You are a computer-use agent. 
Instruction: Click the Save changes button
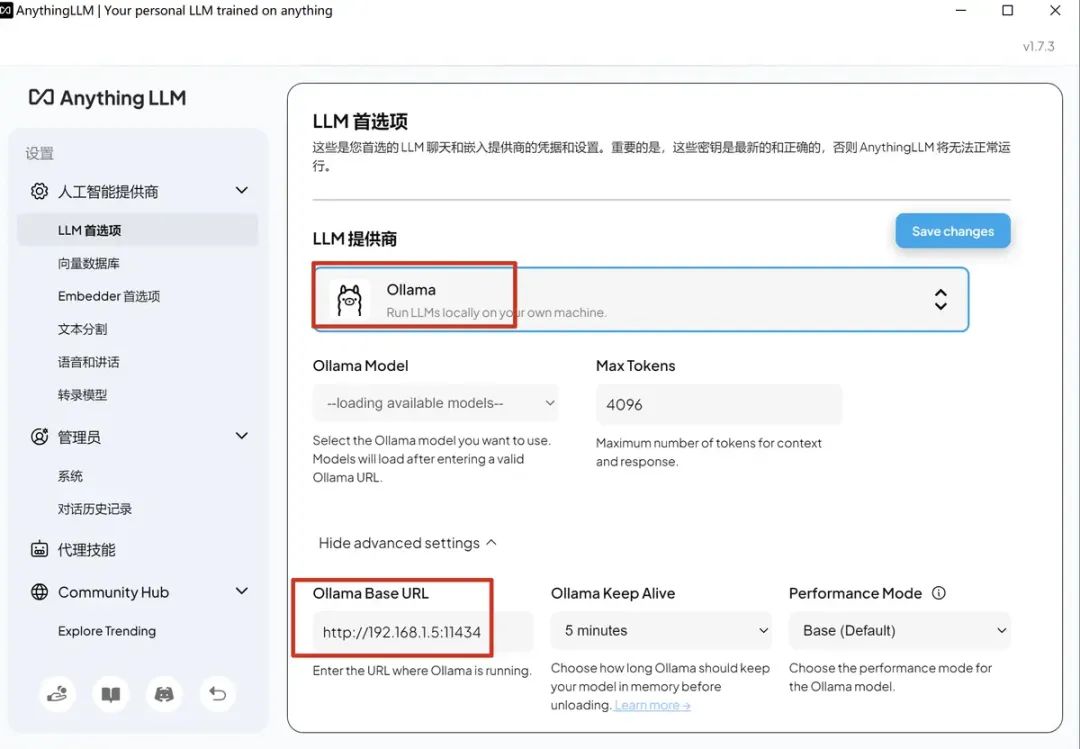[953, 231]
